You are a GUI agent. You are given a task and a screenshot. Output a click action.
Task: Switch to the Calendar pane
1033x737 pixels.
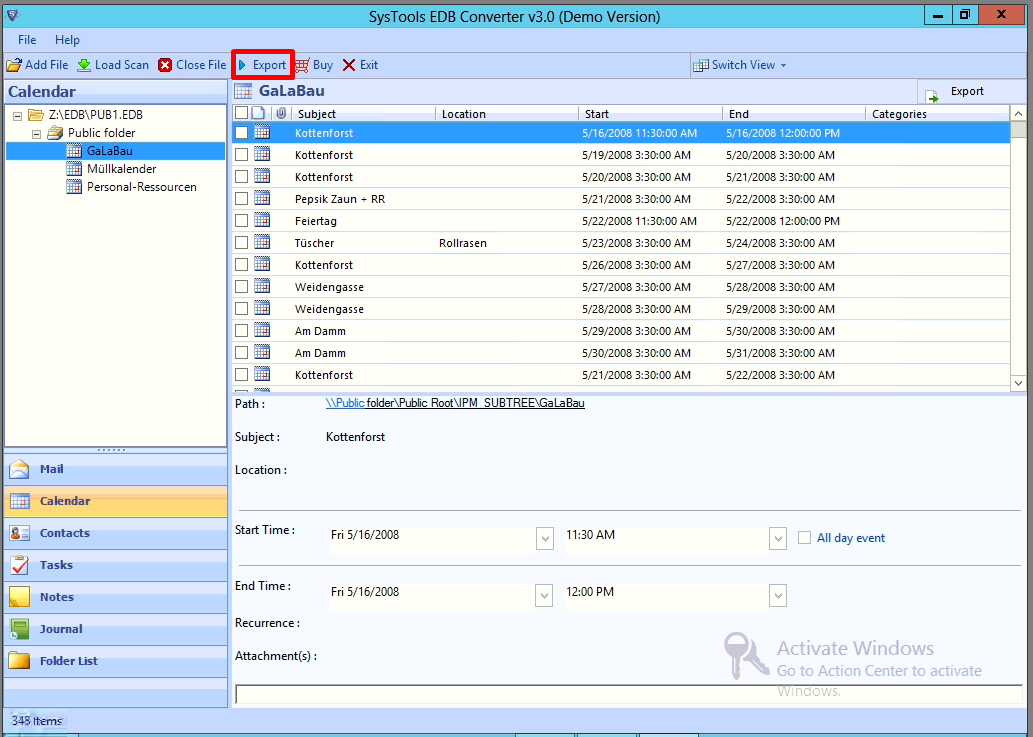pyautogui.click(x=115, y=501)
